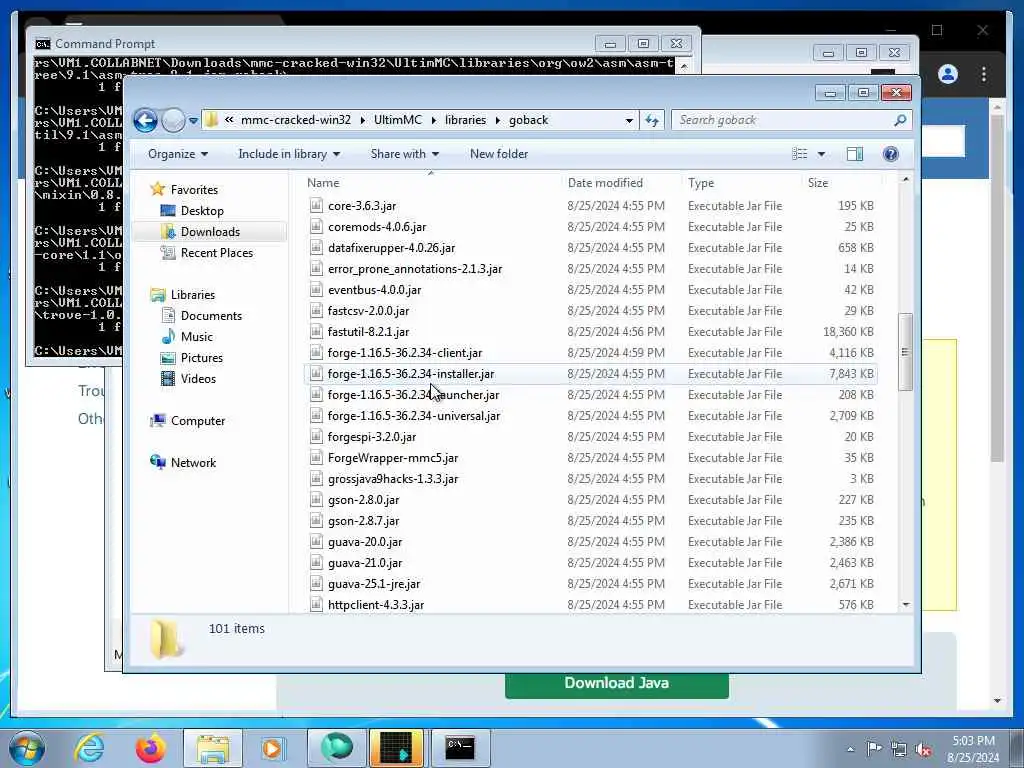Launch Internet Explorer from taskbar

89,748
